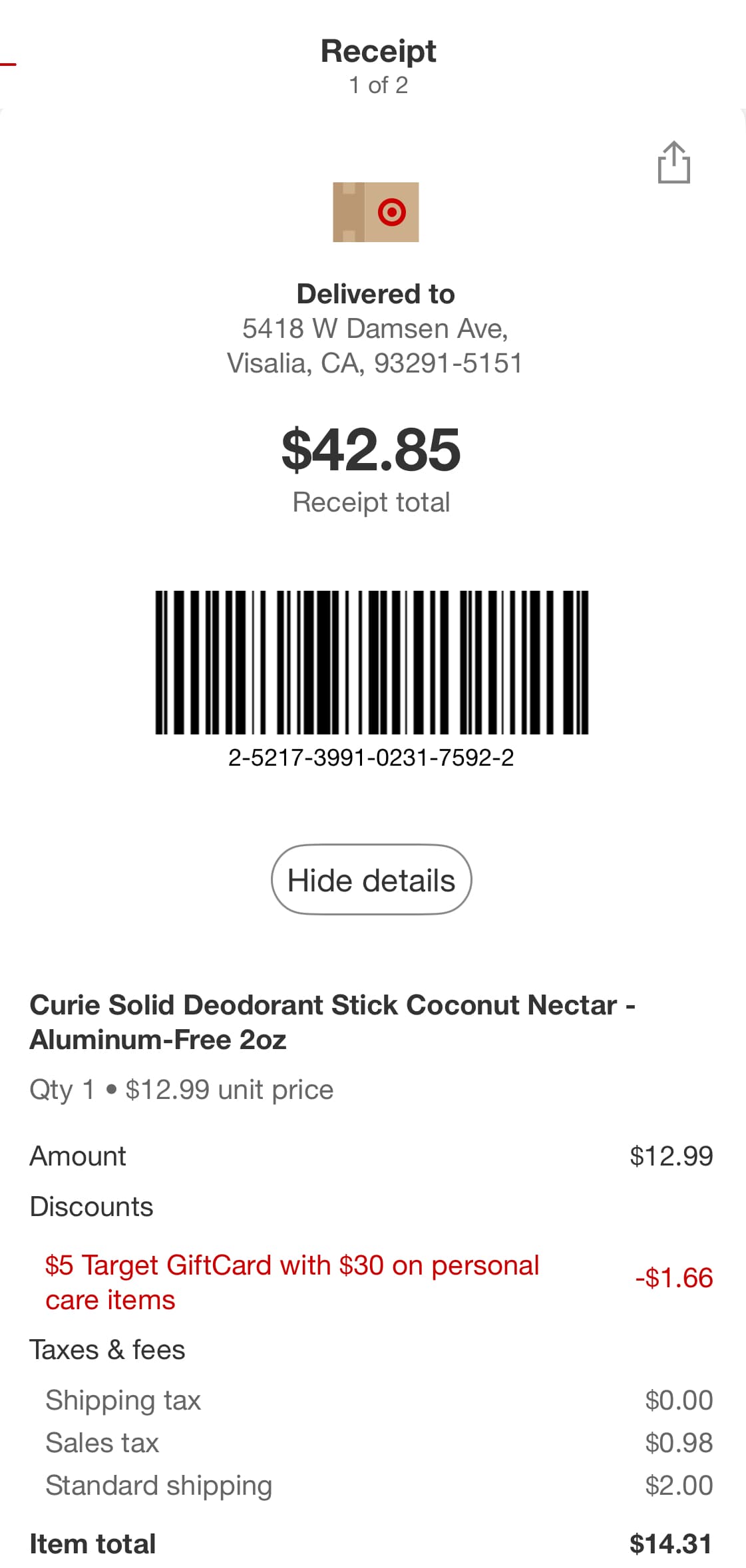The width and height of the screenshot is (746, 1568).
Task: Click the receipt barcode image
Action: coord(371,663)
